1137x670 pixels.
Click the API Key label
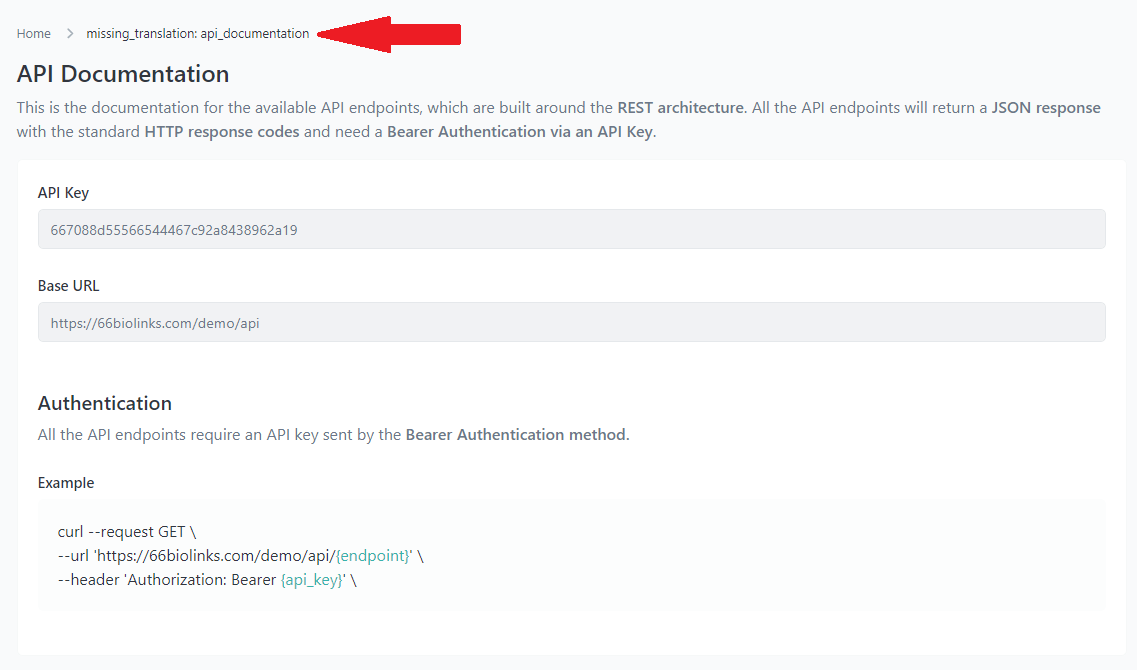tap(63, 193)
